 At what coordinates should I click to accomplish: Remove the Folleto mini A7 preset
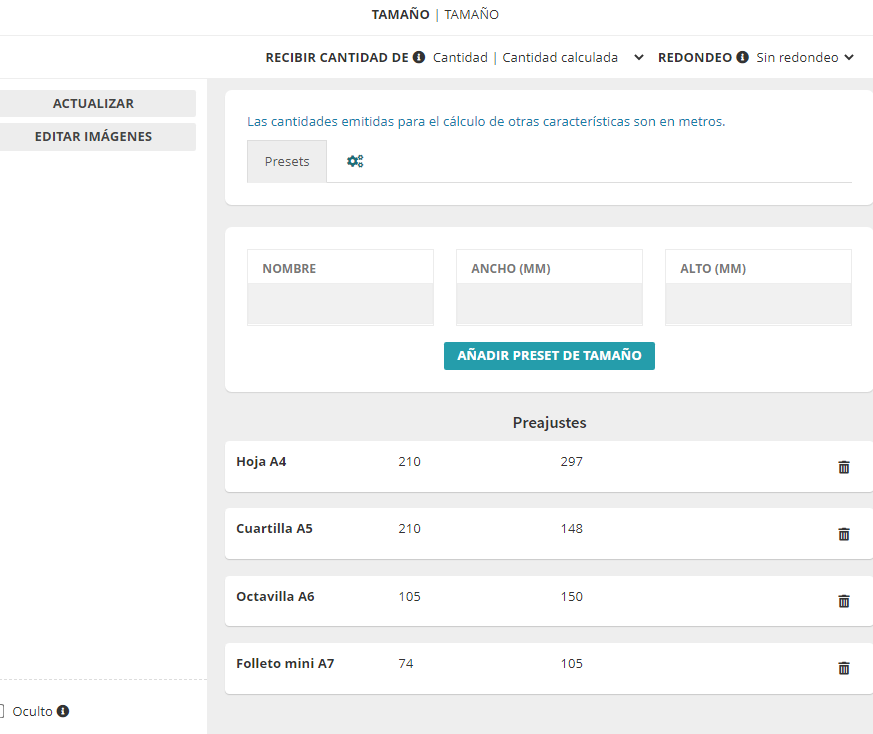(843, 668)
